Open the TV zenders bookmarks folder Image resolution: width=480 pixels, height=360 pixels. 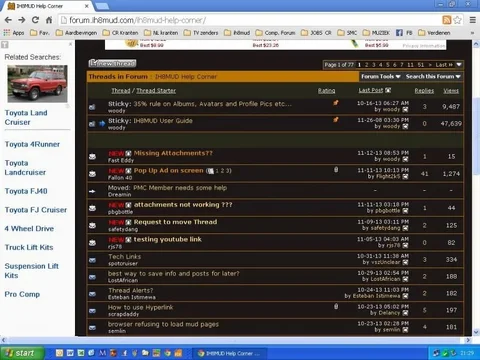(201, 33)
